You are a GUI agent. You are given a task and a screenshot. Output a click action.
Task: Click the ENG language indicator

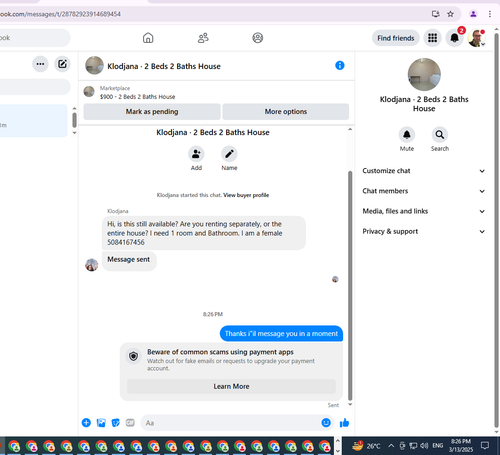pyautogui.click(x=438, y=446)
